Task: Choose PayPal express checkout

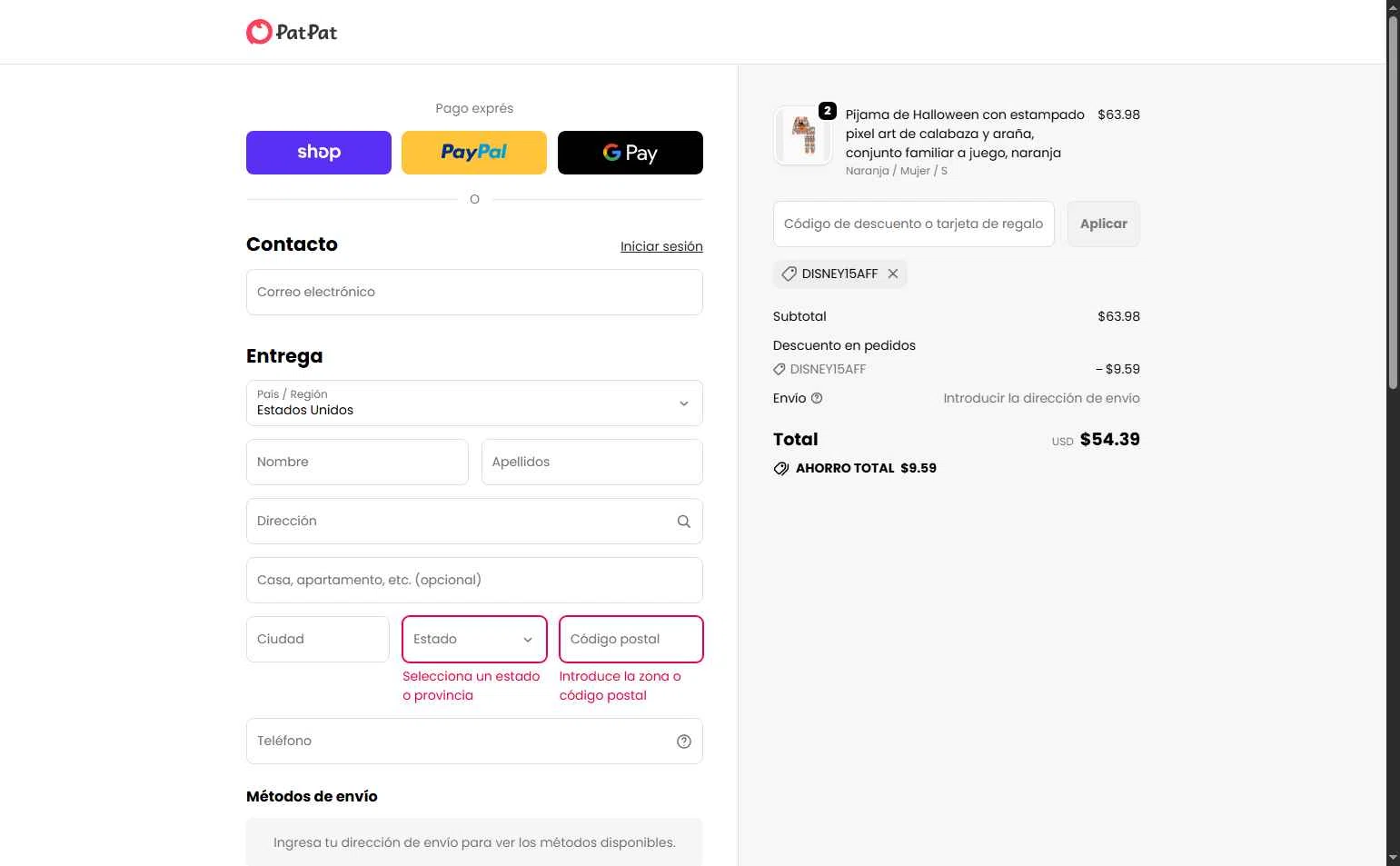Action: pos(474,153)
